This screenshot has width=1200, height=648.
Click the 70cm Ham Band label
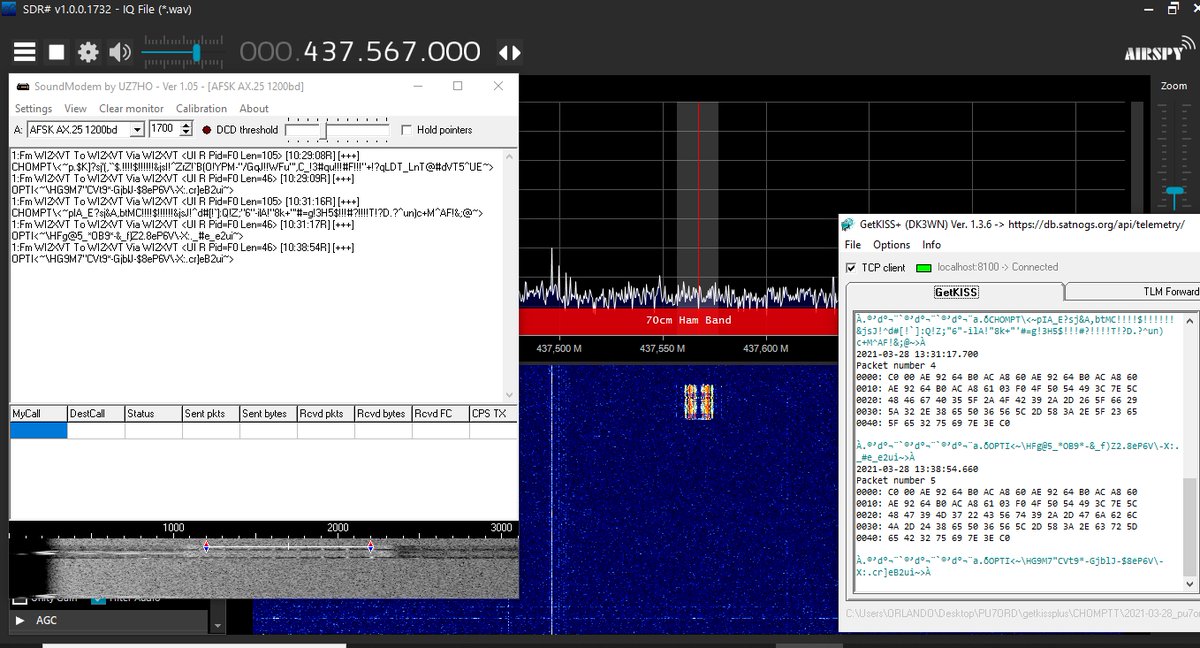click(x=688, y=320)
